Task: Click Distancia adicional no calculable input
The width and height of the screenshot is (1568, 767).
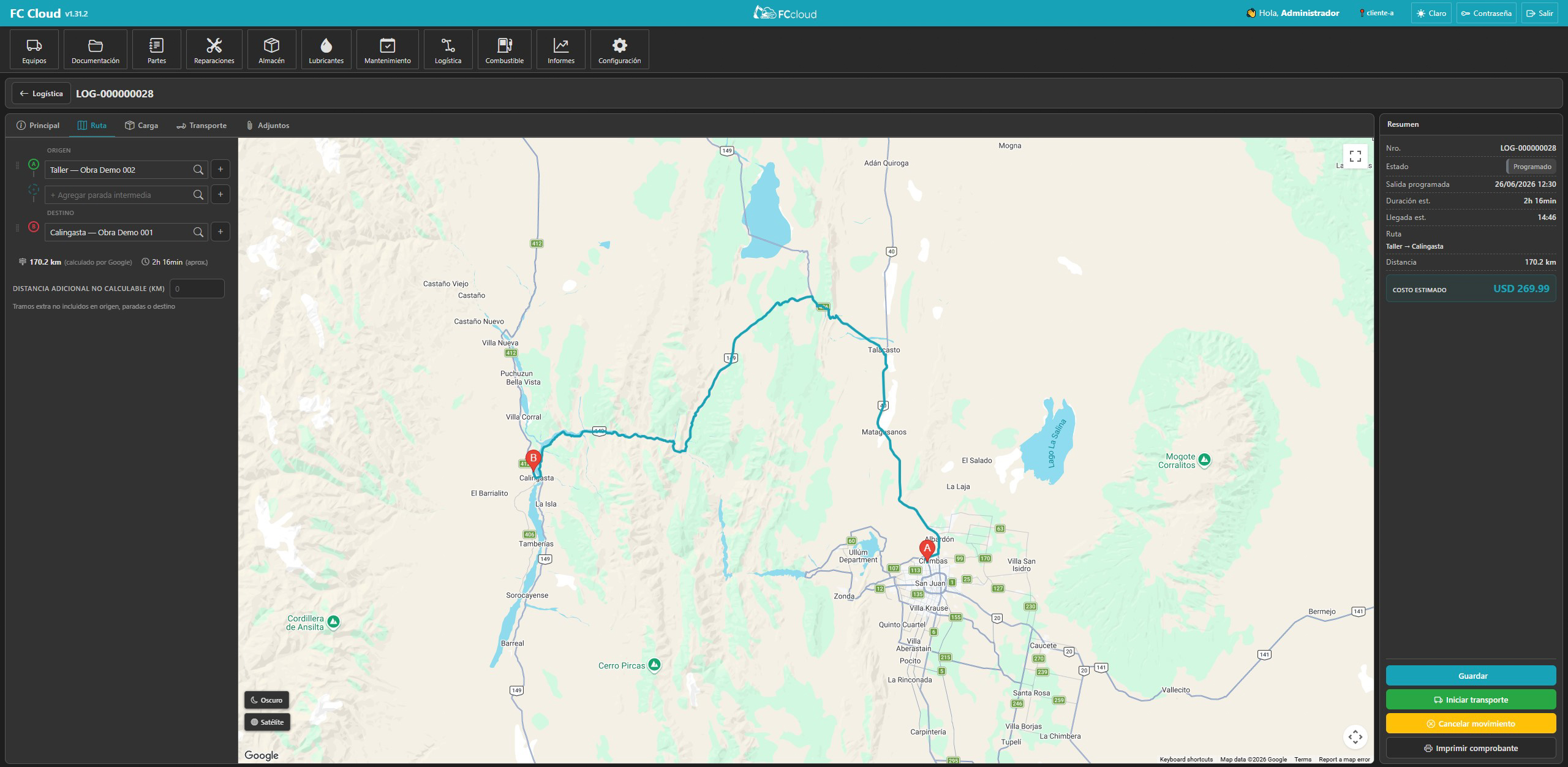Action: pyautogui.click(x=197, y=289)
